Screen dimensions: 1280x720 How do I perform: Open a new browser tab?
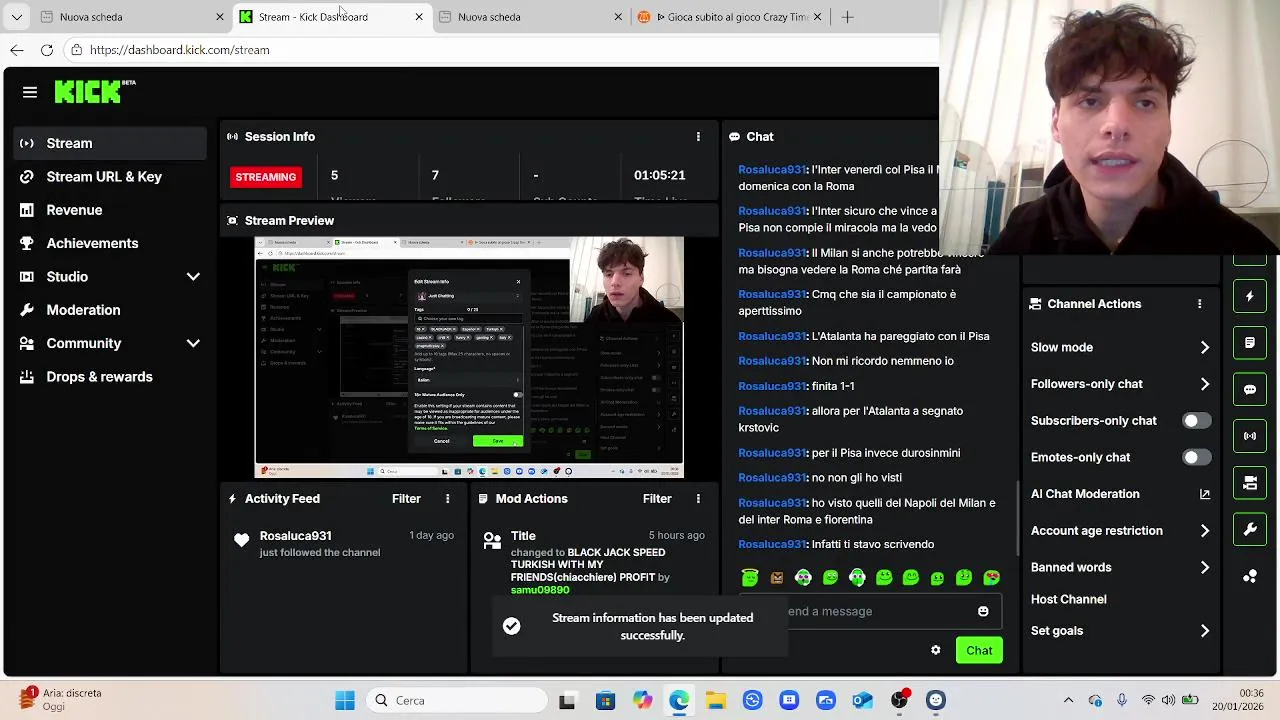pos(847,17)
